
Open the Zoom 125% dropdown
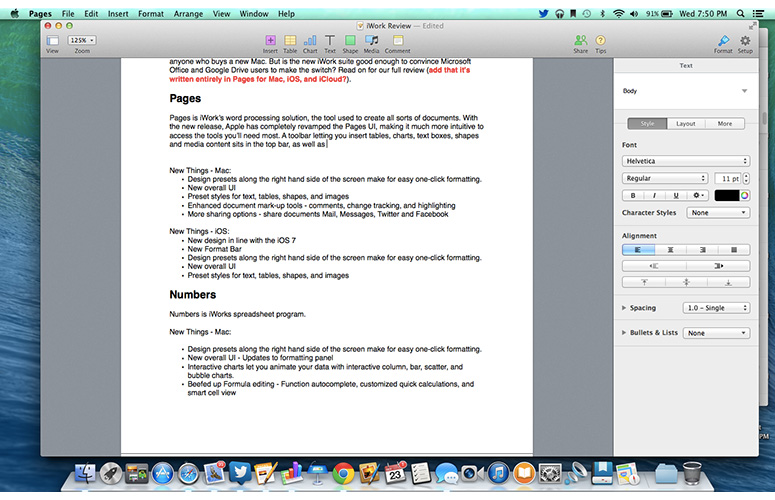[x=82, y=40]
